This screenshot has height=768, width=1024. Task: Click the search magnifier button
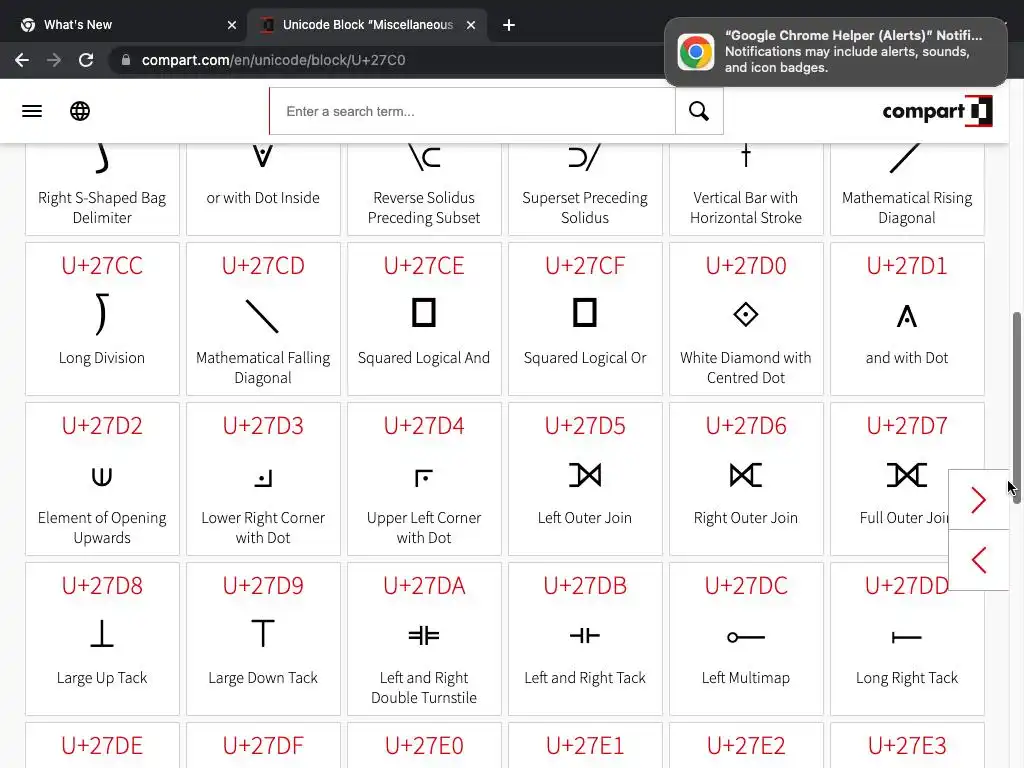699,111
